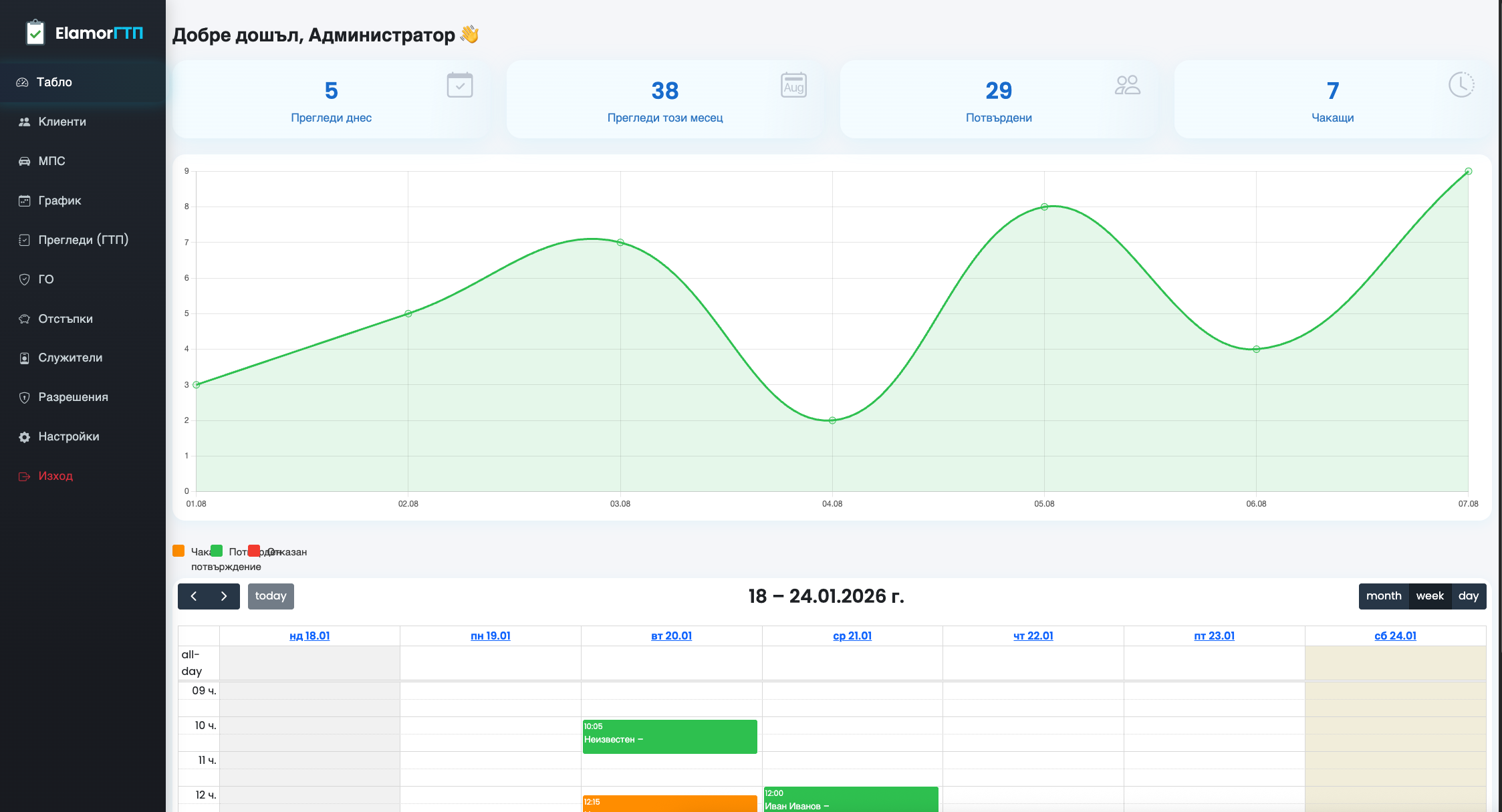Image resolution: width=1502 pixels, height=812 pixels.
Task: Open the вт 20.01 day link
Action: click(671, 636)
